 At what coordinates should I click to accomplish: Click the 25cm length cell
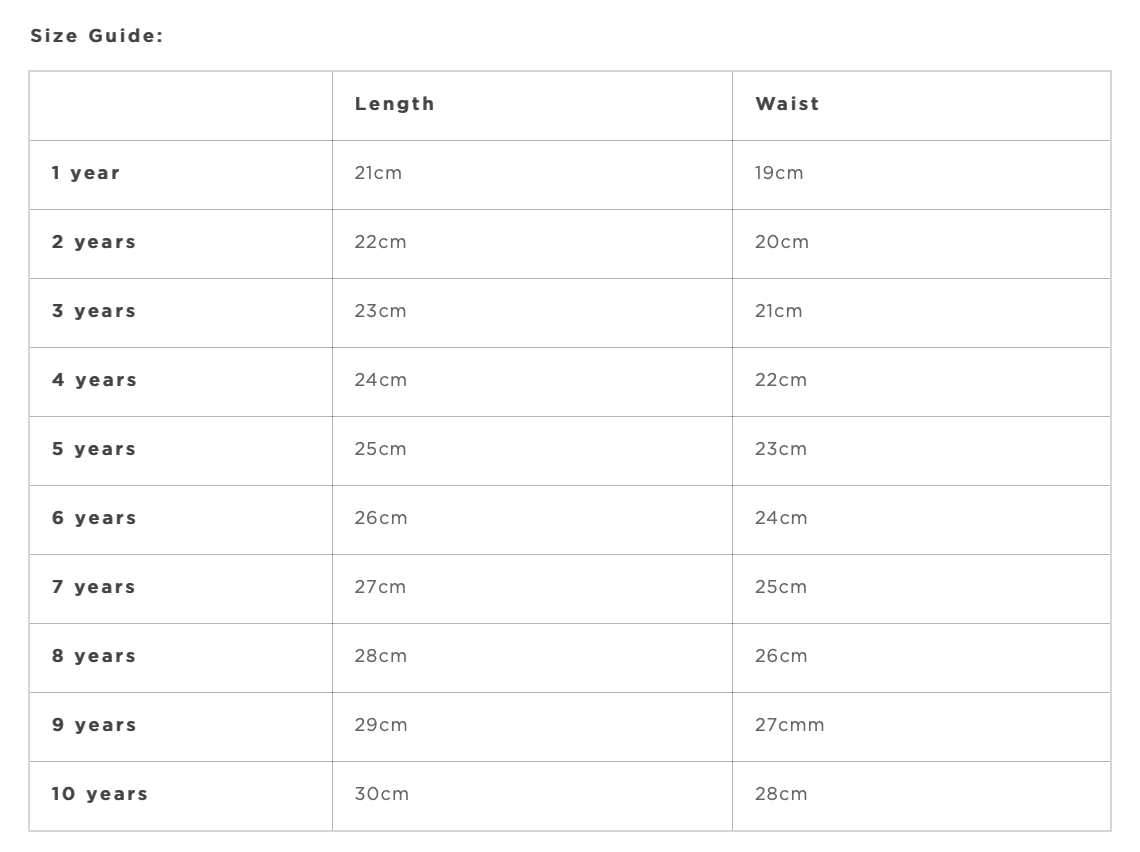(x=381, y=449)
